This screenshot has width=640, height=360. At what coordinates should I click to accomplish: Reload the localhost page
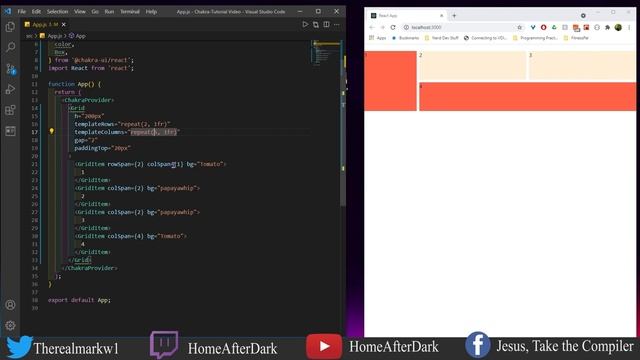[x=393, y=27]
